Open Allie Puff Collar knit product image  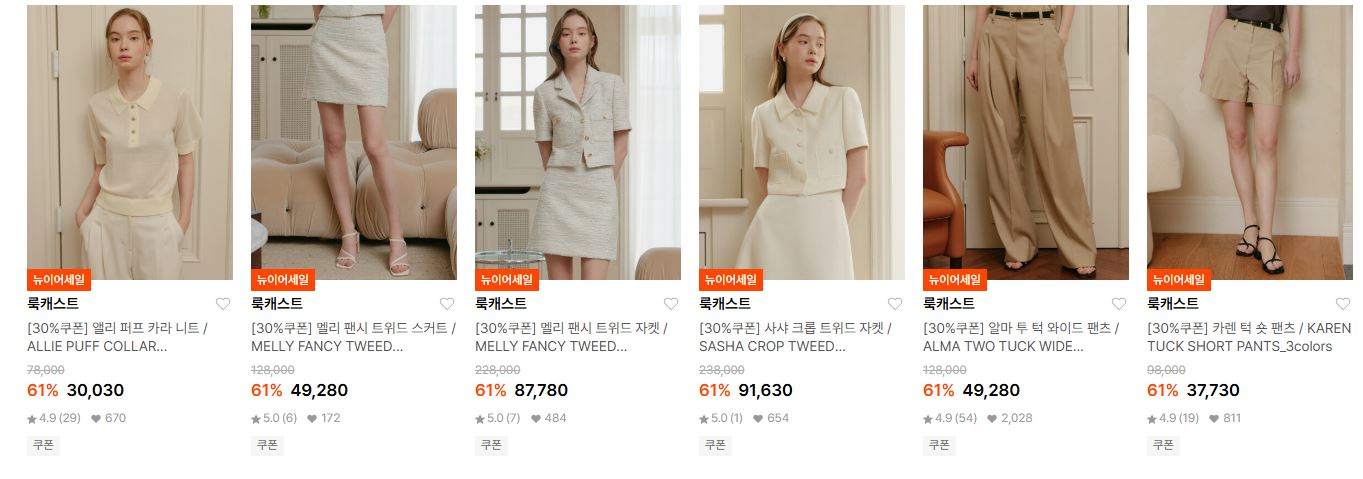(x=130, y=142)
